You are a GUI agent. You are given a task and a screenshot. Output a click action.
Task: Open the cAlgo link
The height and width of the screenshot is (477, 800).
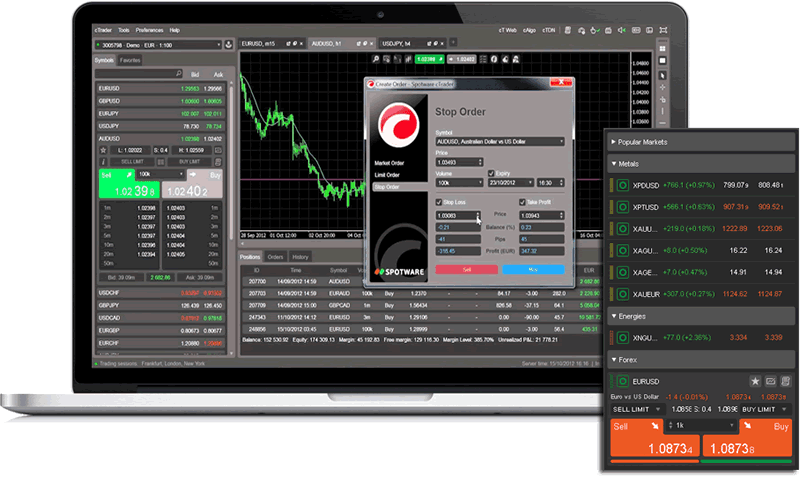click(x=529, y=30)
